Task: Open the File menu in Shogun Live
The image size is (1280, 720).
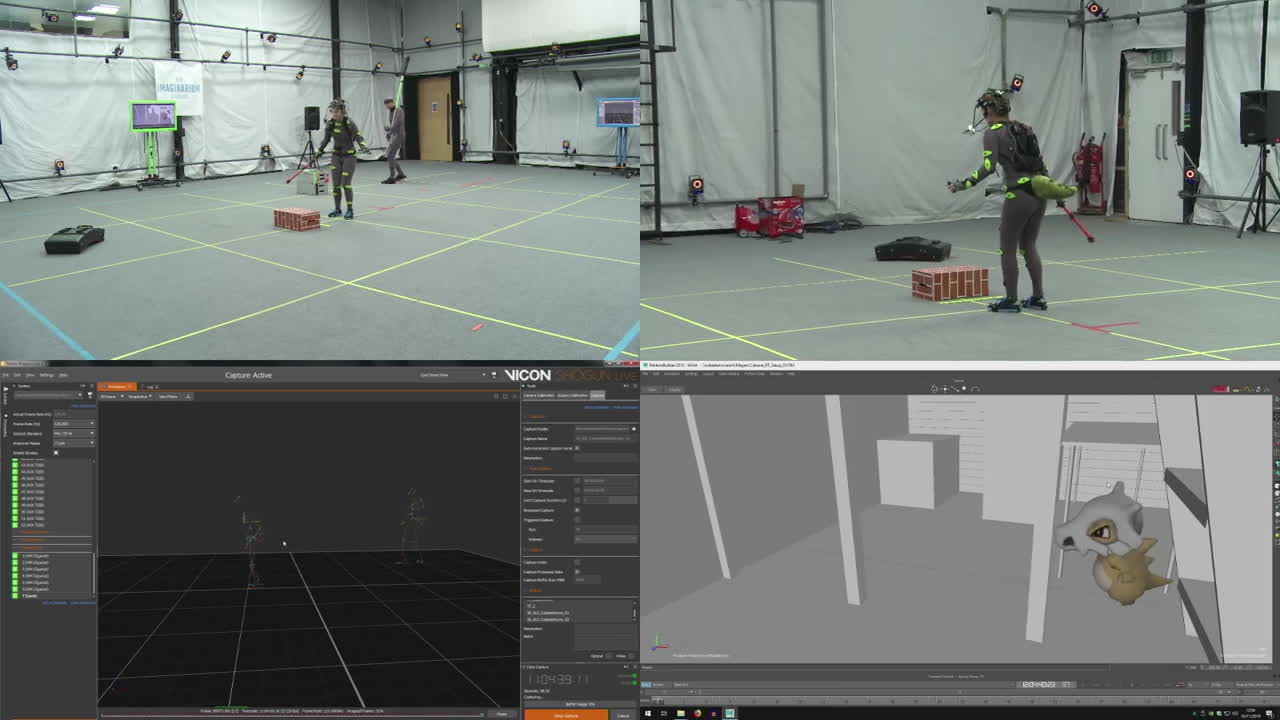Action: pos(6,375)
